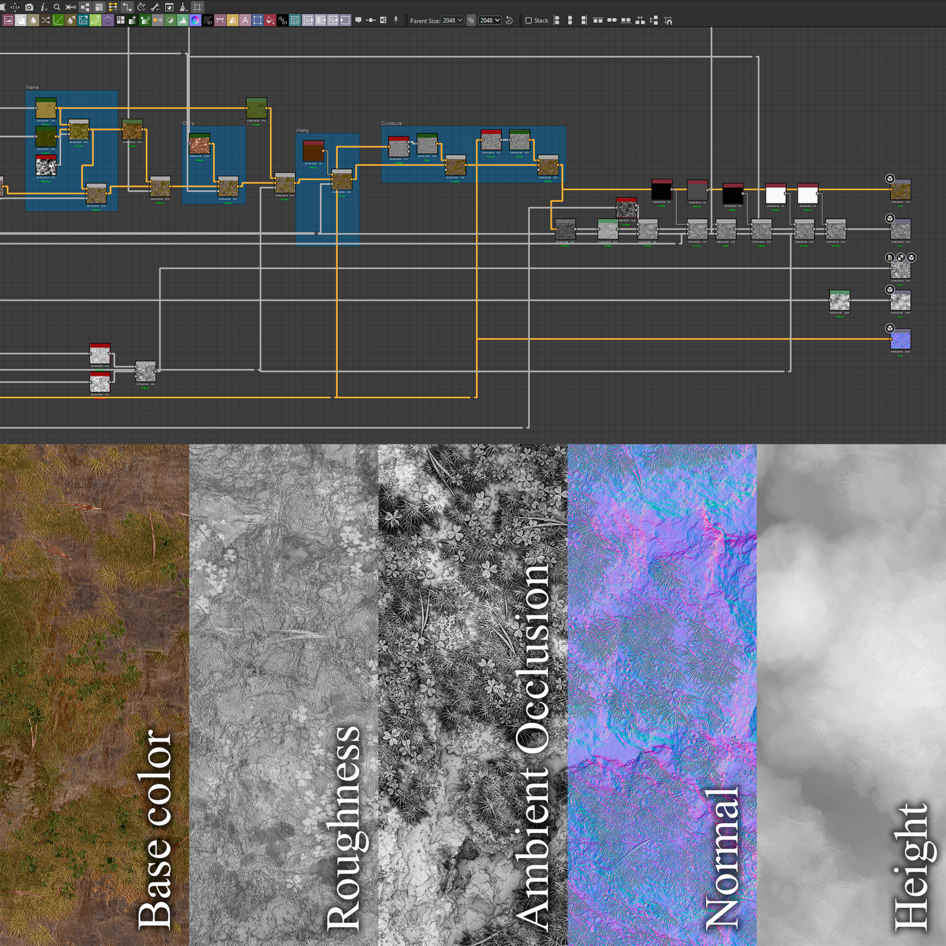This screenshot has height=946, width=946.
Task: Select the Base color output node thumbnail
Action: tap(901, 191)
